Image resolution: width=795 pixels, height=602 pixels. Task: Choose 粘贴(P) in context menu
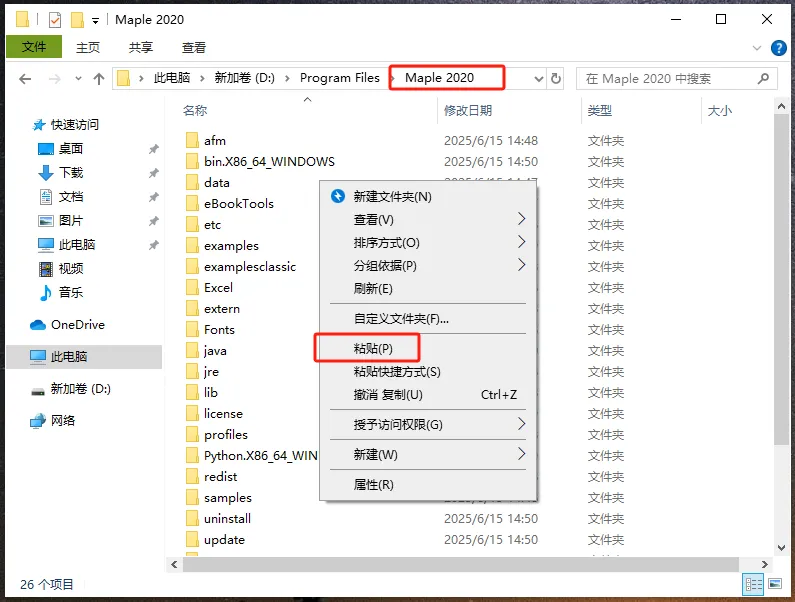[x=428, y=348]
